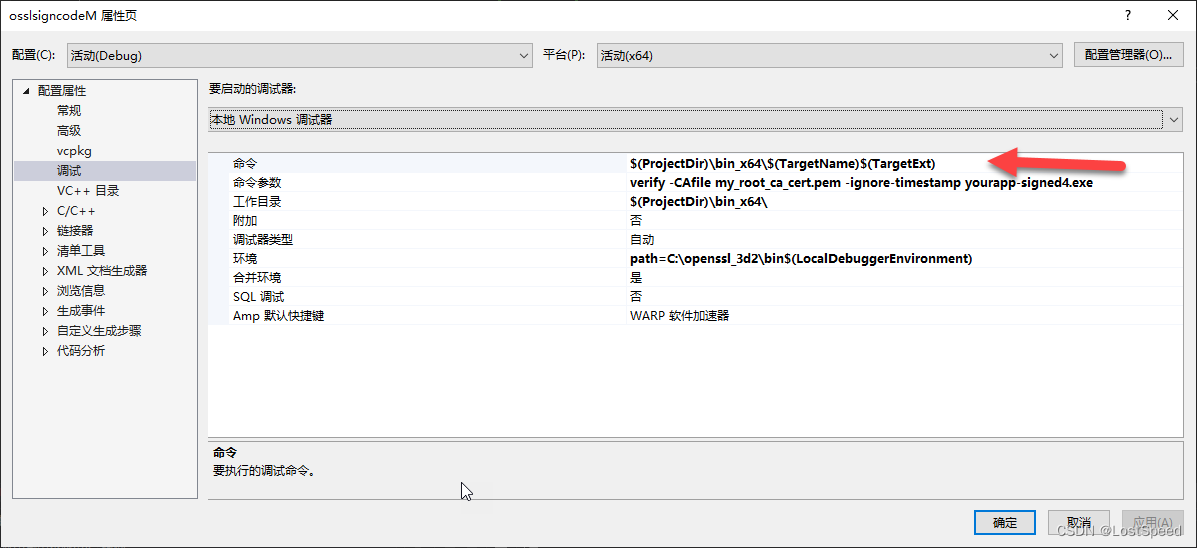The height and width of the screenshot is (548, 1197).
Task: Select the C/C++ tree item label
Action: [x=76, y=211]
